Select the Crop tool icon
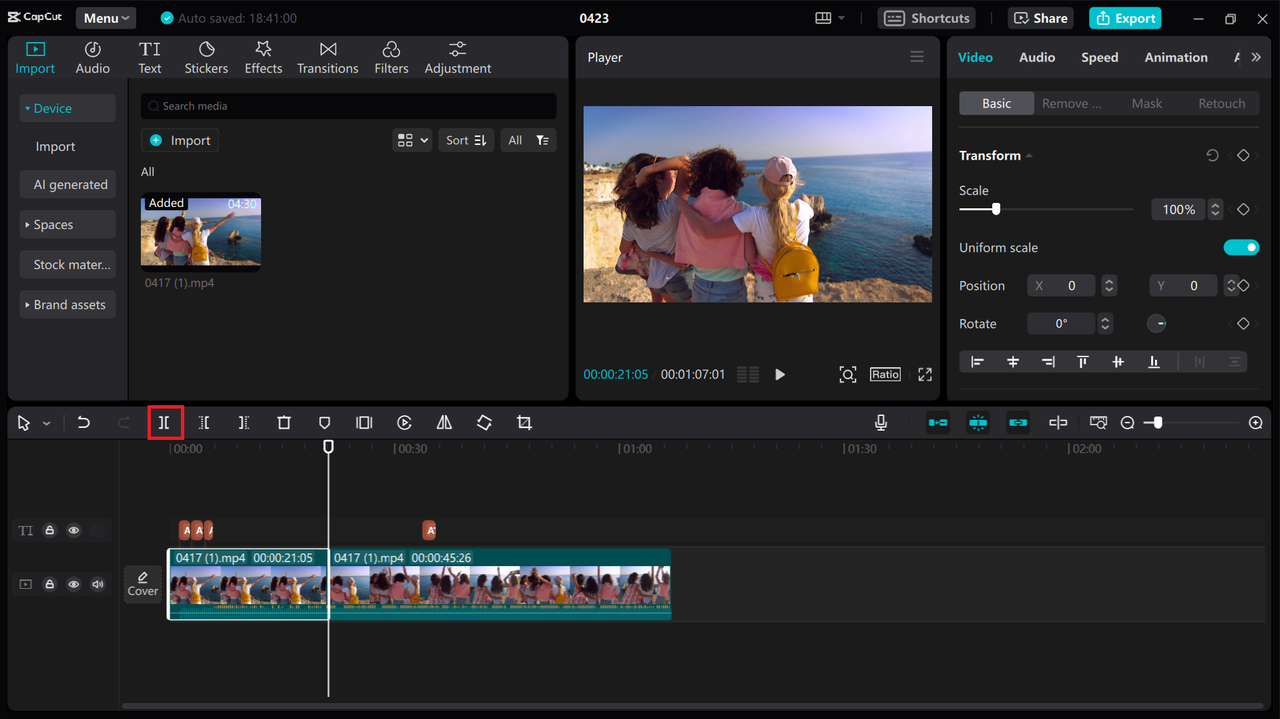Screen dimensions: 1280x719 coord(524,423)
